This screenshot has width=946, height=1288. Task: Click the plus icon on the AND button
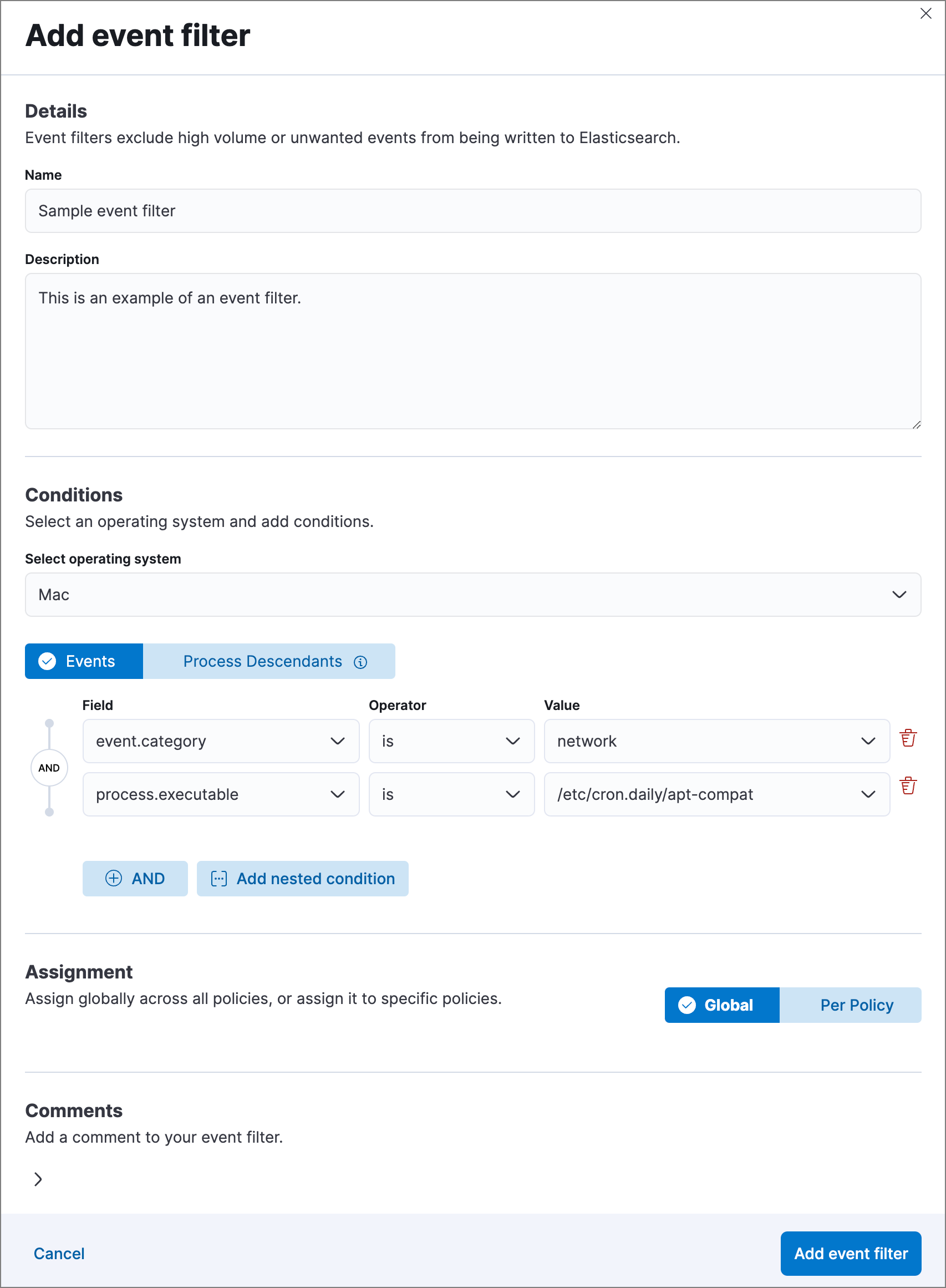coord(115,879)
